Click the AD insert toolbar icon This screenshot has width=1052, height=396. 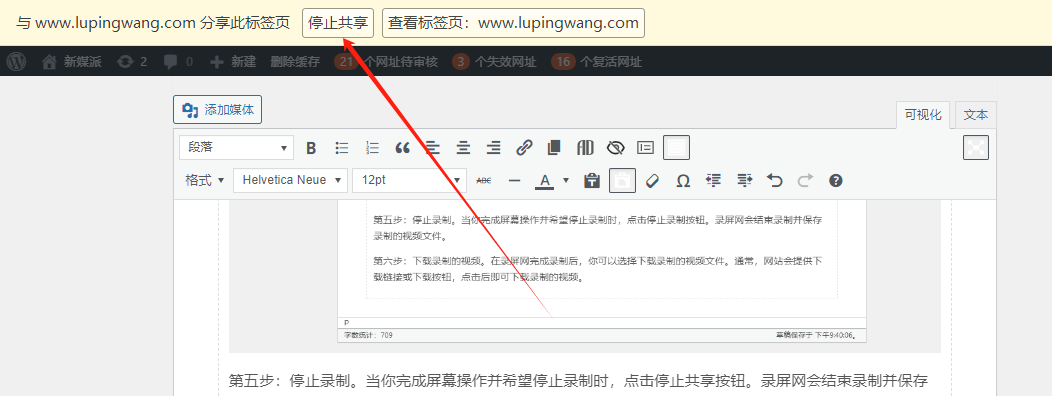click(585, 148)
